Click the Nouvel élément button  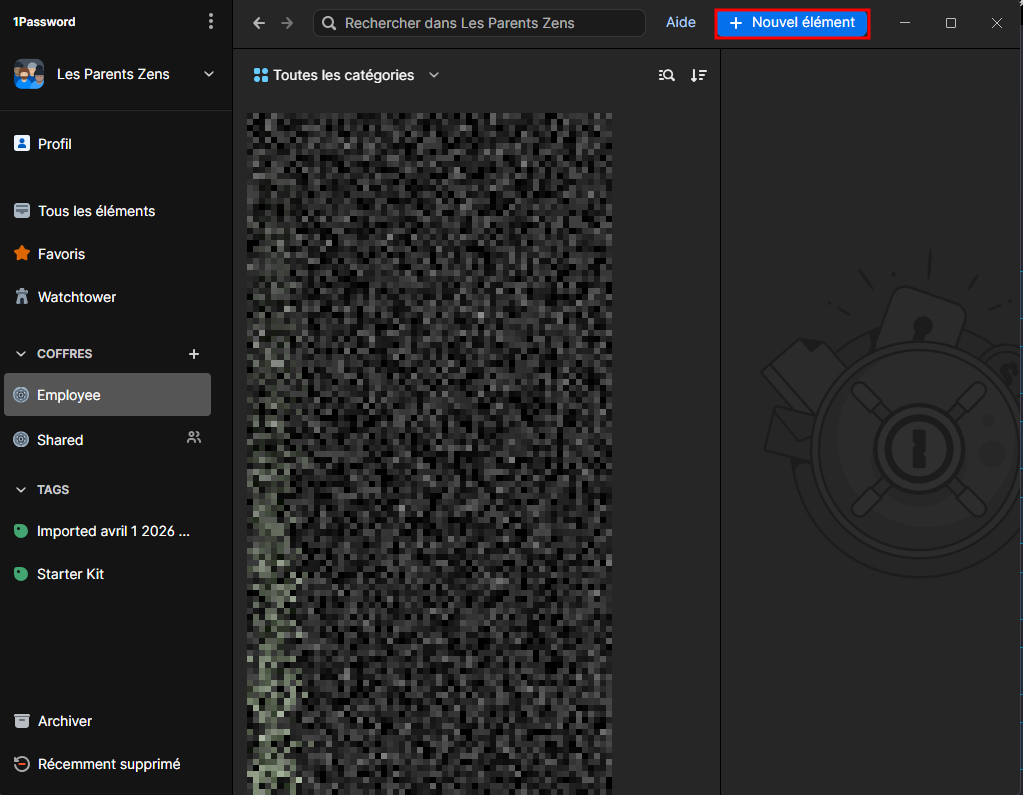[792, 23]
